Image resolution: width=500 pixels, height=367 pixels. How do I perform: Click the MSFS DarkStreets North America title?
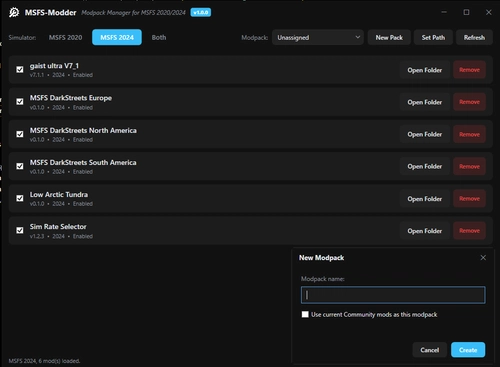coord(83,130)
